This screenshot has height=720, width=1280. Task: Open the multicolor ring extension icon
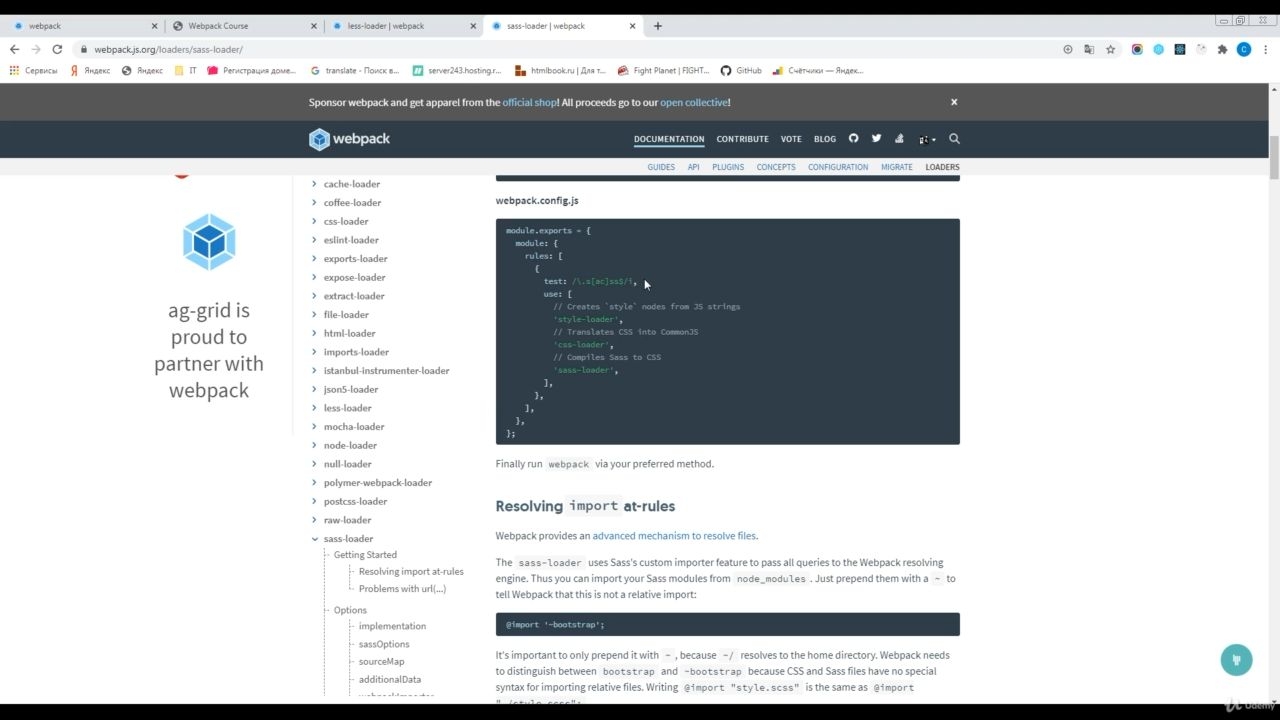pyautogui.click(x=1137, y=49)
